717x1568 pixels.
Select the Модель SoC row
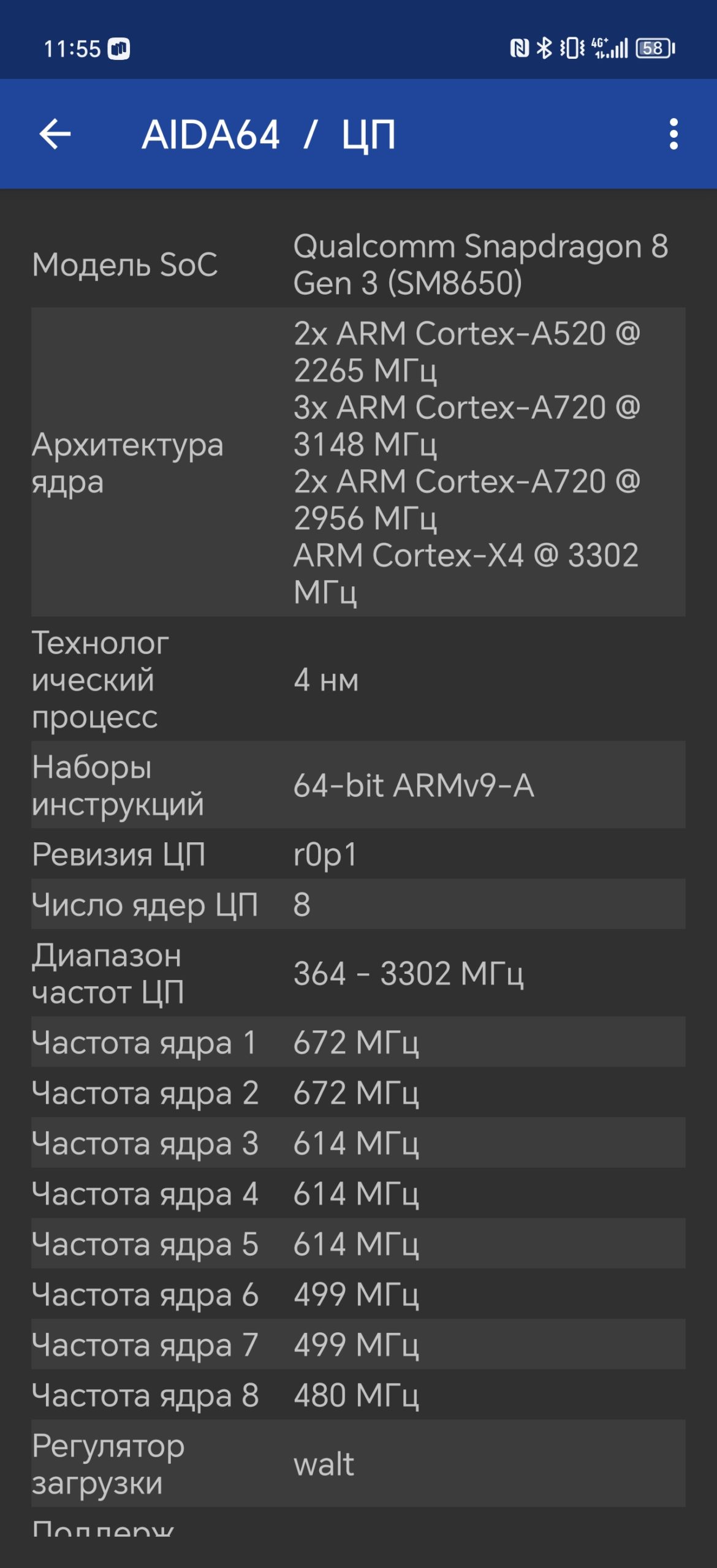[x=358, y=265]
